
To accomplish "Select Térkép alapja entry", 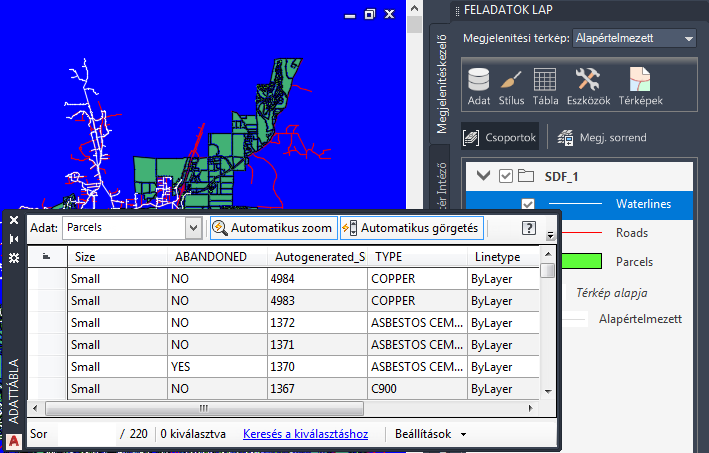I will coord(611,293).
